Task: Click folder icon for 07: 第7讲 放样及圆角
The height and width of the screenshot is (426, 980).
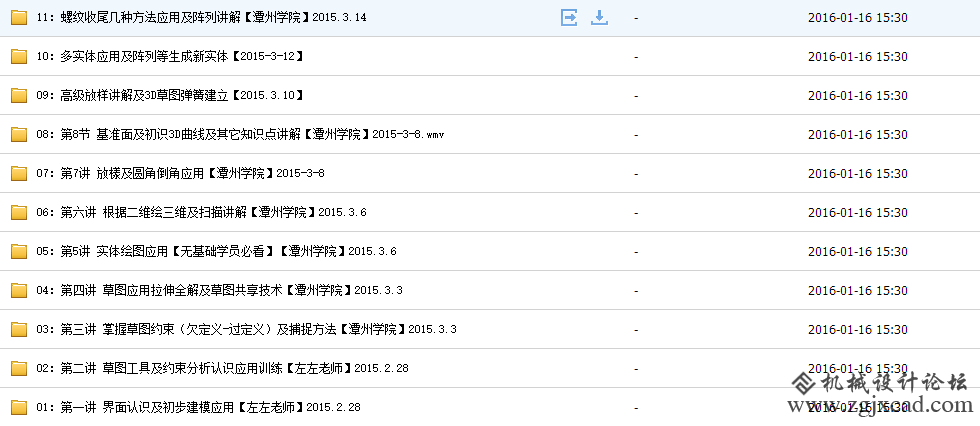Action: coord(19,174)
